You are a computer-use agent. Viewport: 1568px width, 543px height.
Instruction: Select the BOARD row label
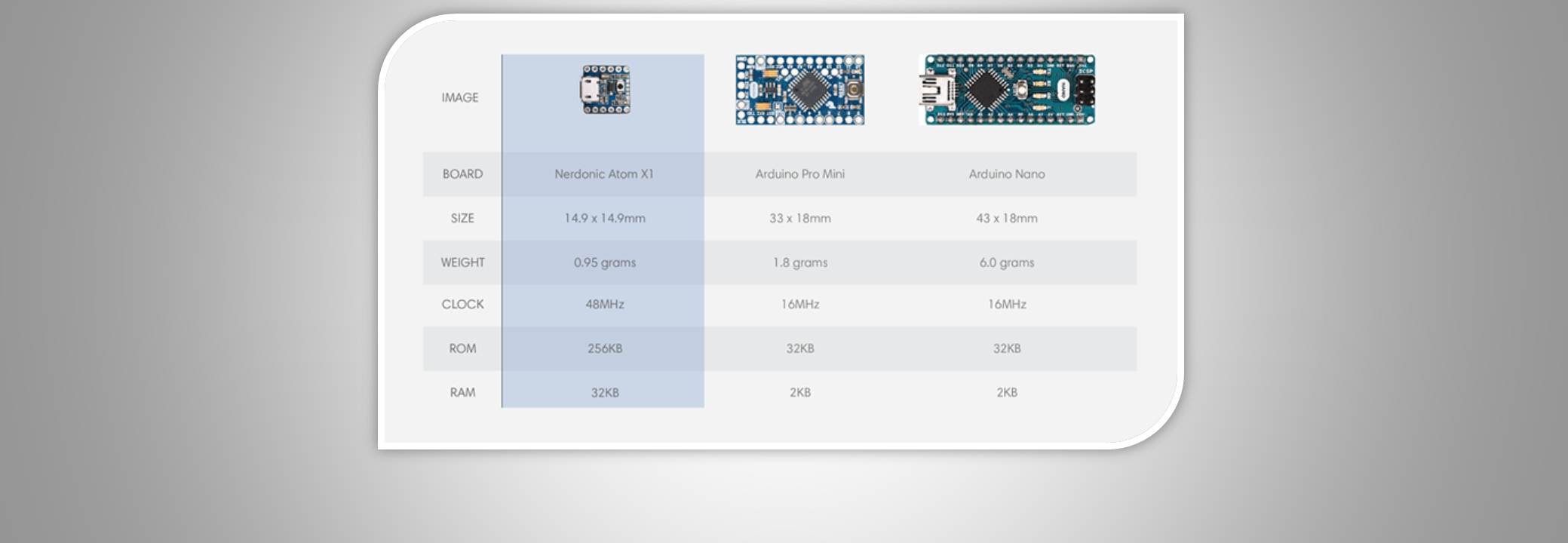pos(462,174)
